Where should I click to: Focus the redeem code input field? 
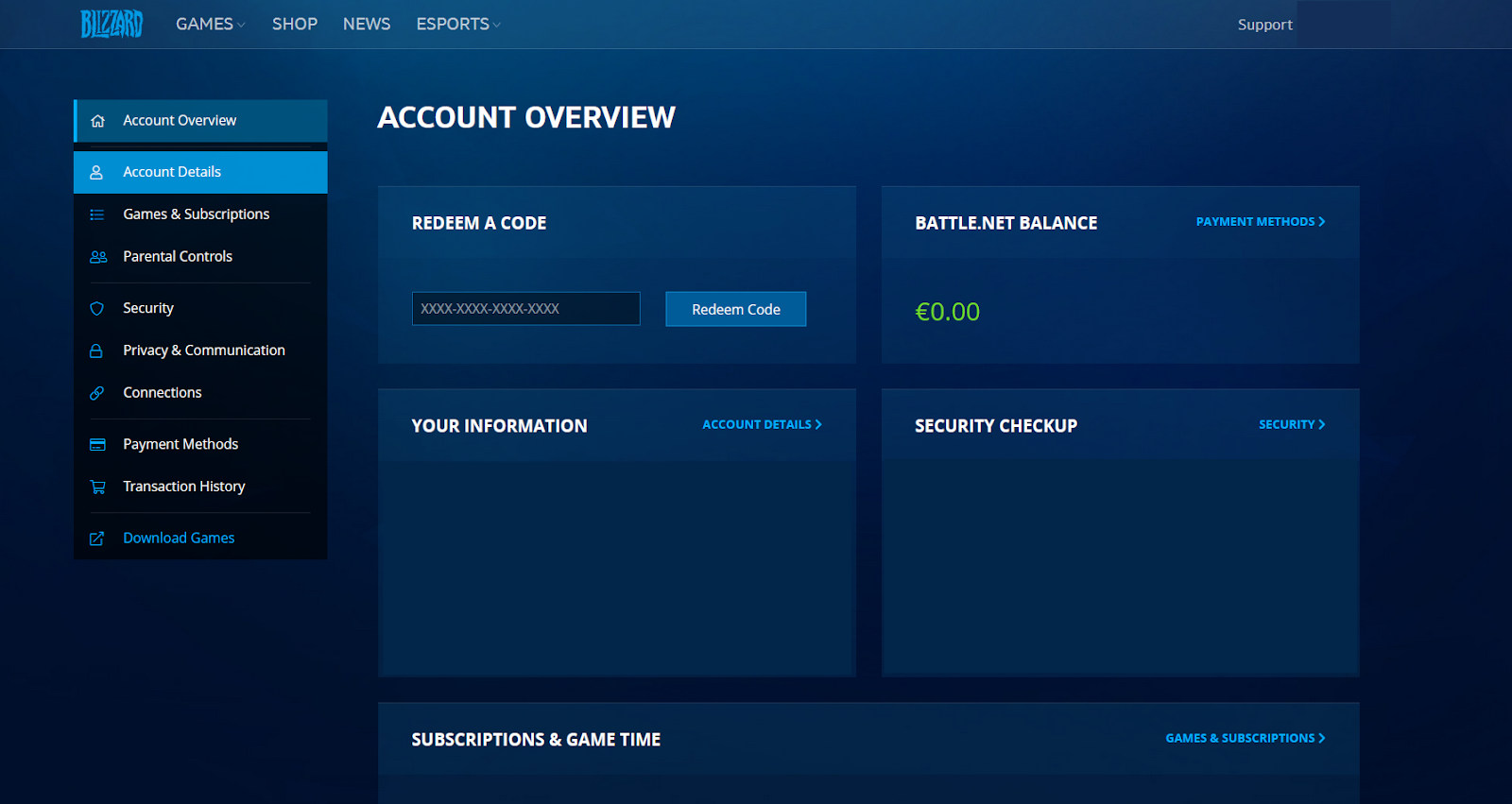[x=526, y=309]
